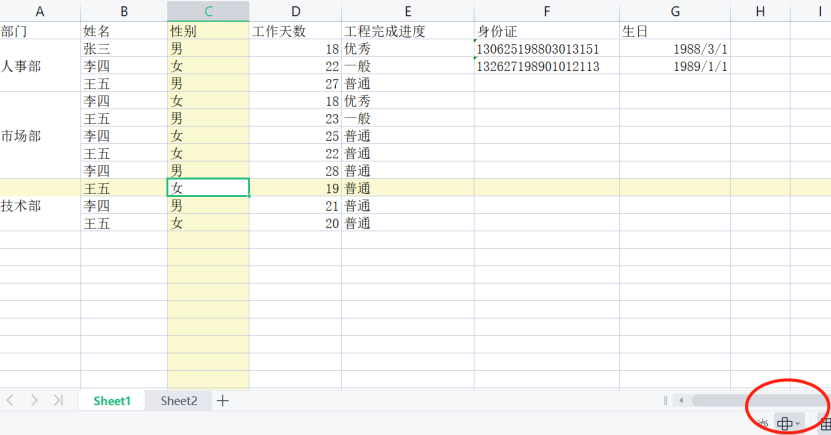Select the 工作天数 header cell

[x=295, y=31]
